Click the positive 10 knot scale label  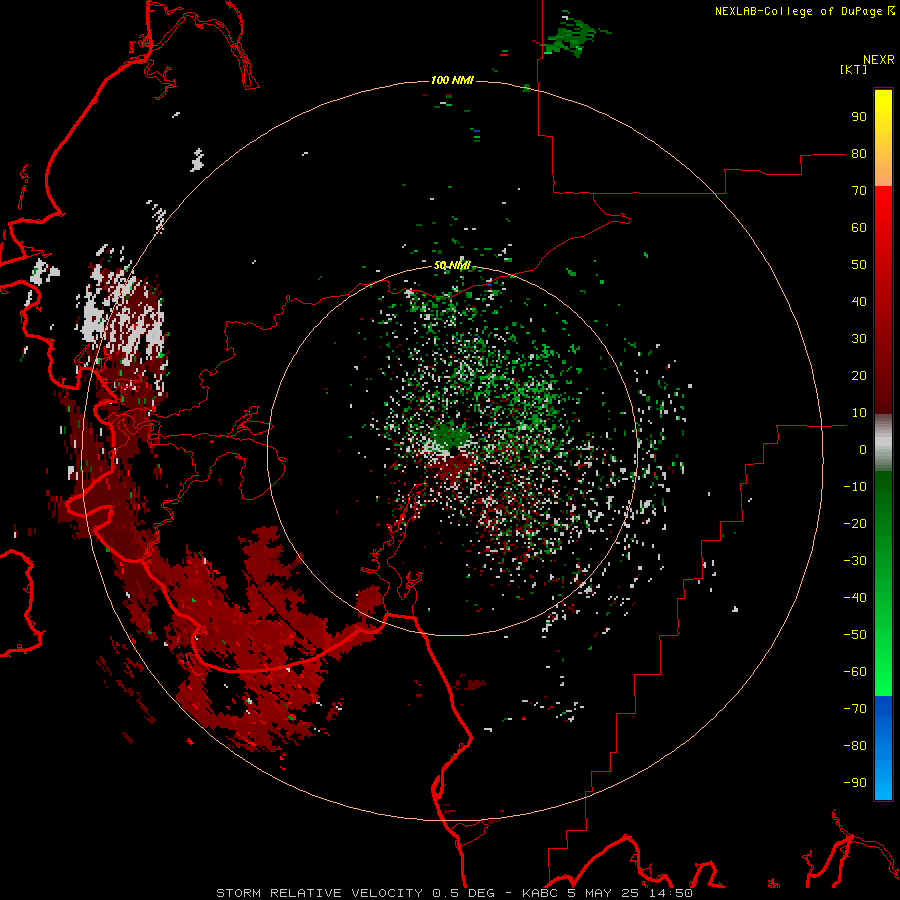[x=859, y=413]
